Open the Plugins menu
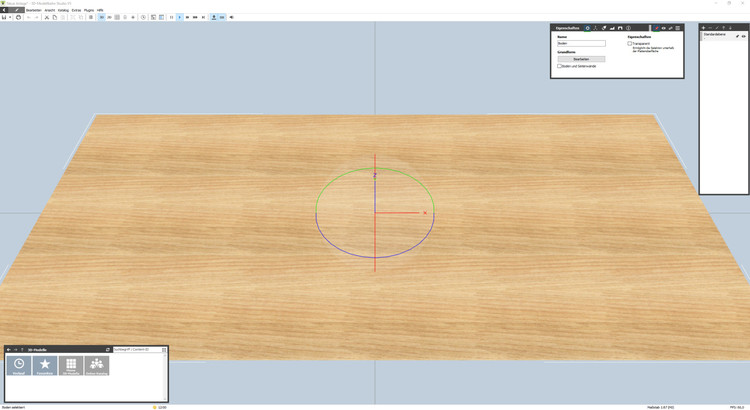Viewport: 750px width, 410px height. point(89,10)
